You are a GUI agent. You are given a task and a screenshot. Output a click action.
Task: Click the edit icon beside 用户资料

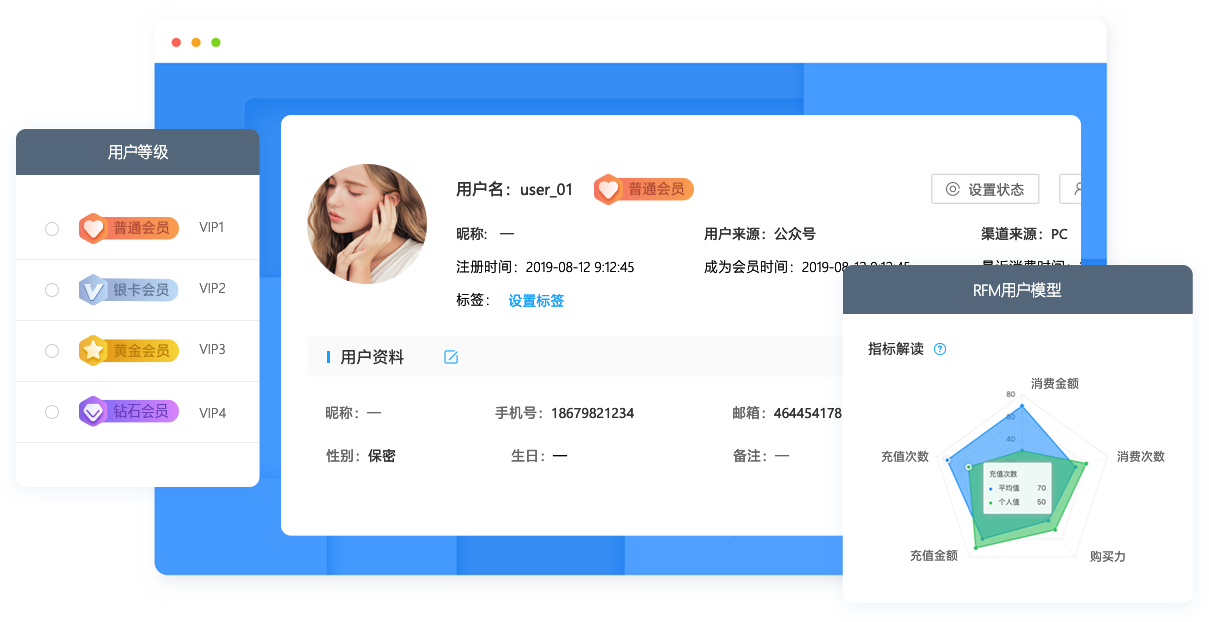(x=451, y=357)
